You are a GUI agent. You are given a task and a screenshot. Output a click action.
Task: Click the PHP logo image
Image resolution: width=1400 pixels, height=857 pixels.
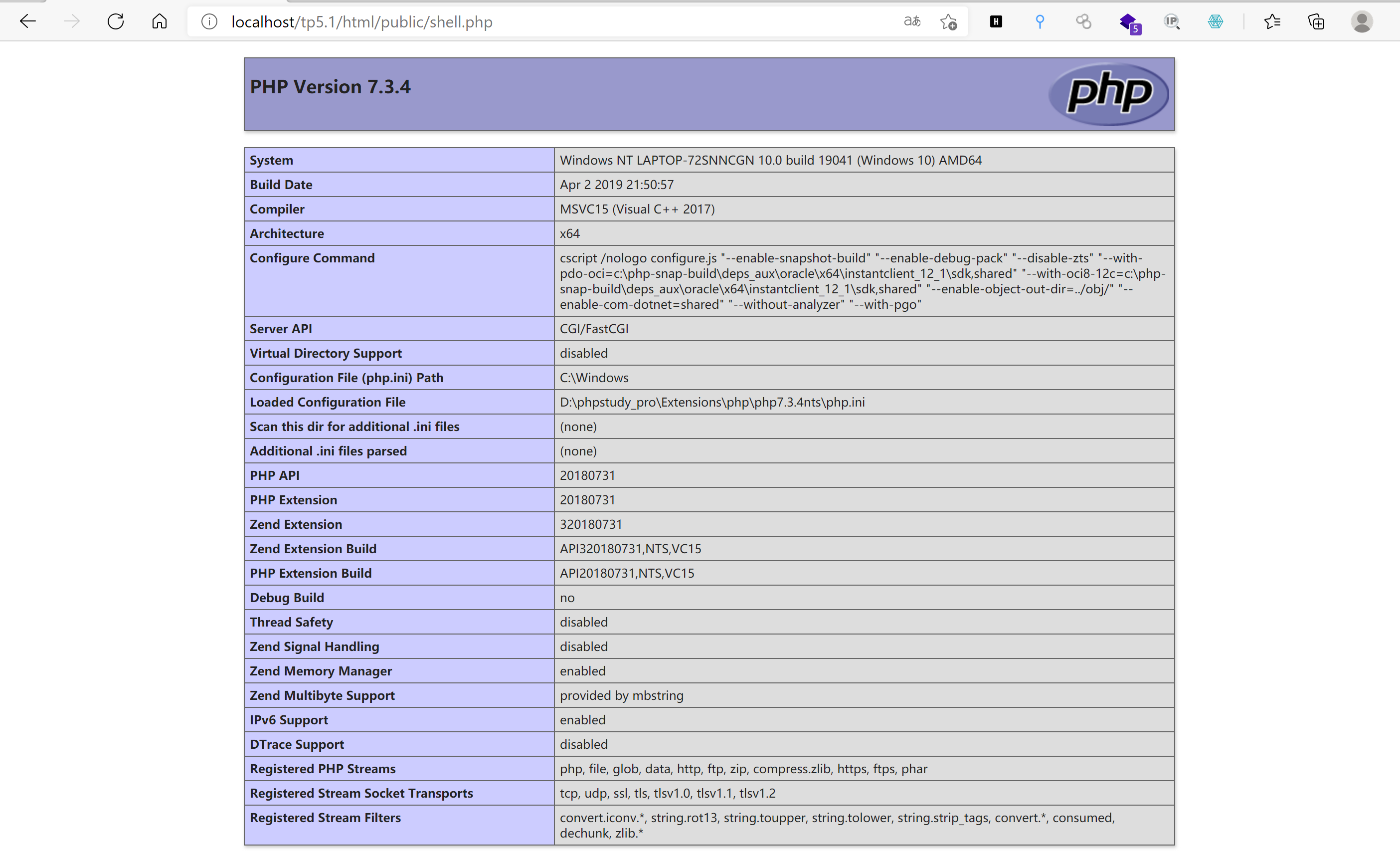click(1108, 94)
